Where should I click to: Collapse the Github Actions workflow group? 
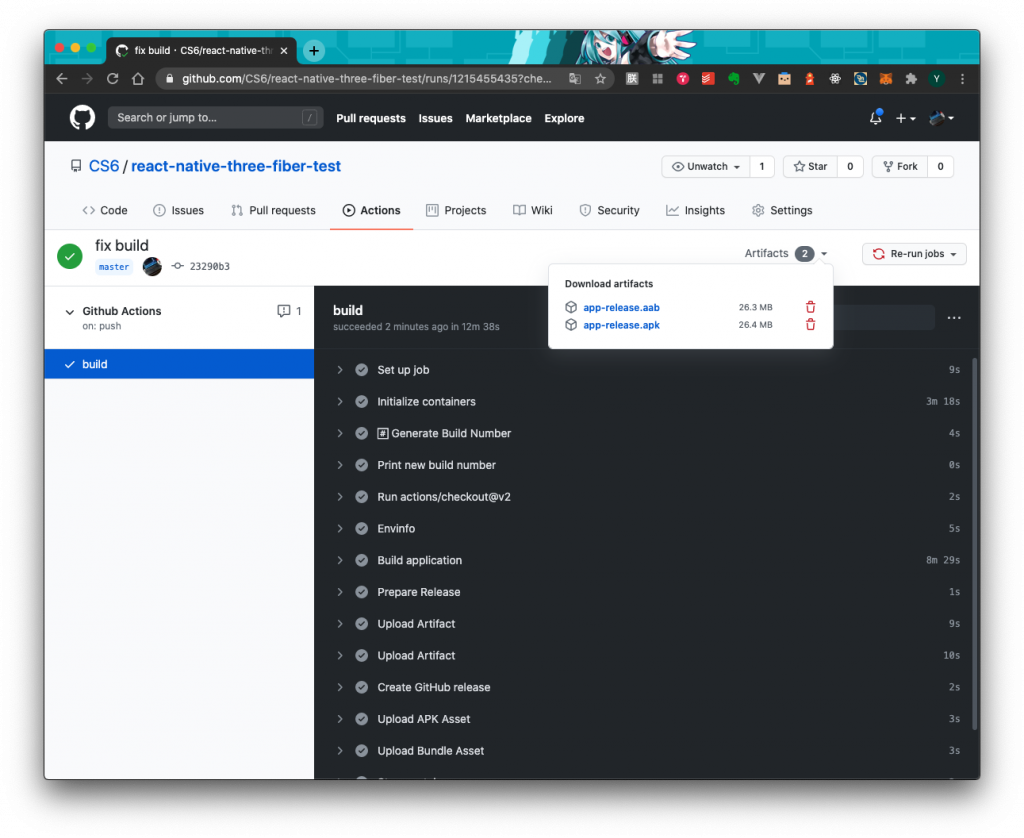pyautogui.click(x=70, y=312)
